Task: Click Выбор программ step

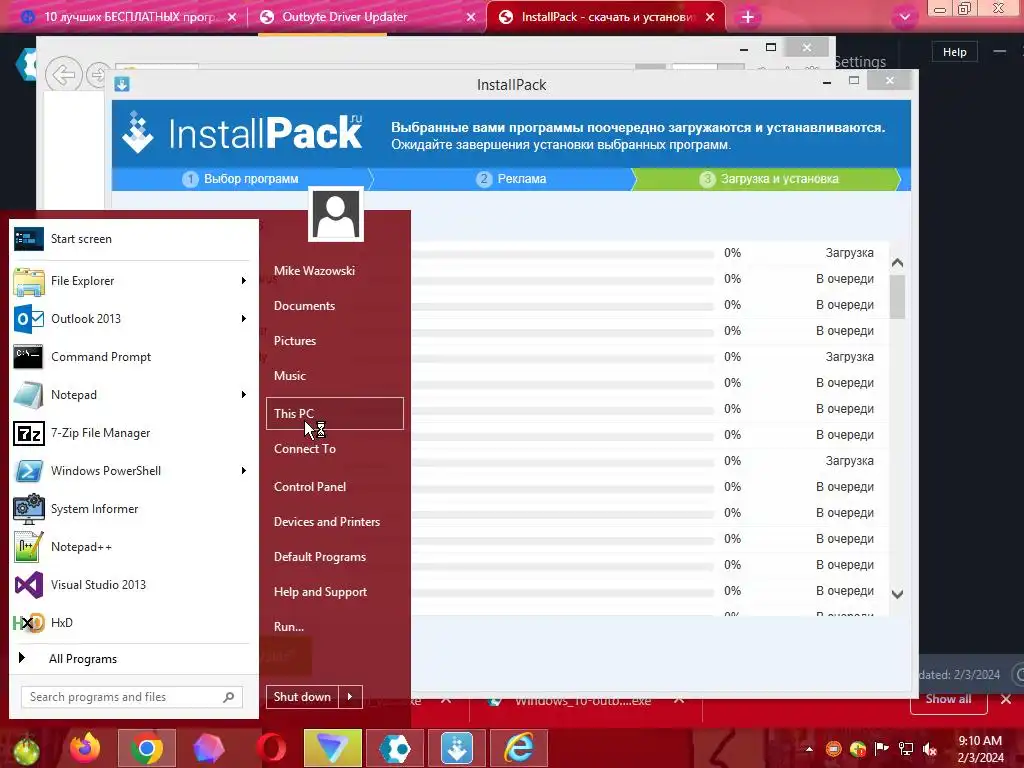Action: pyautogui.click(x=241, y=179)
